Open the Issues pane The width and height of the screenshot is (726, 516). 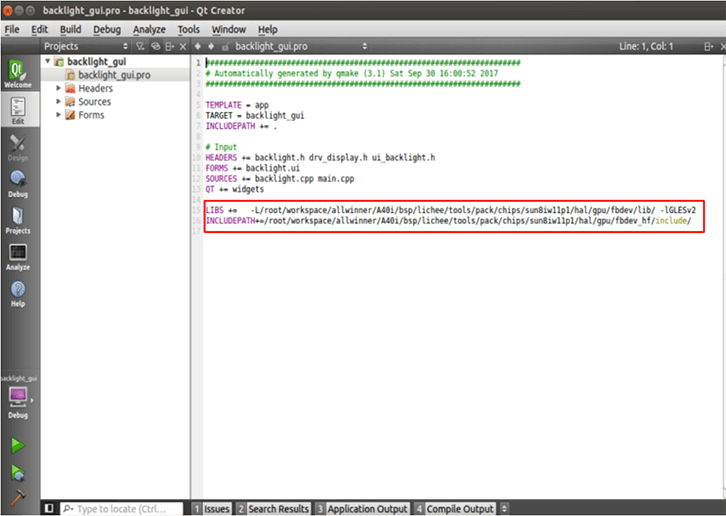(x=212, y=509)
